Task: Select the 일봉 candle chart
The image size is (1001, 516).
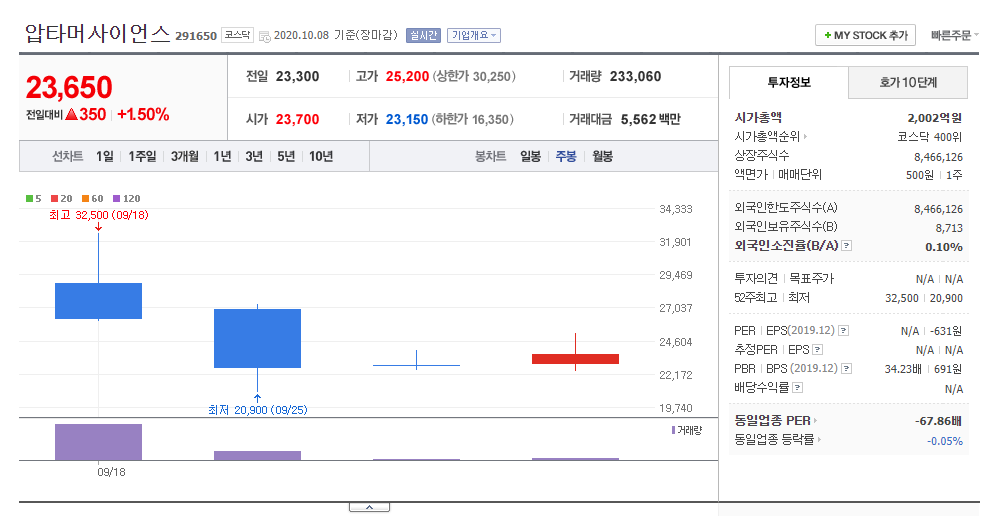Action: [x=531, y=156]
